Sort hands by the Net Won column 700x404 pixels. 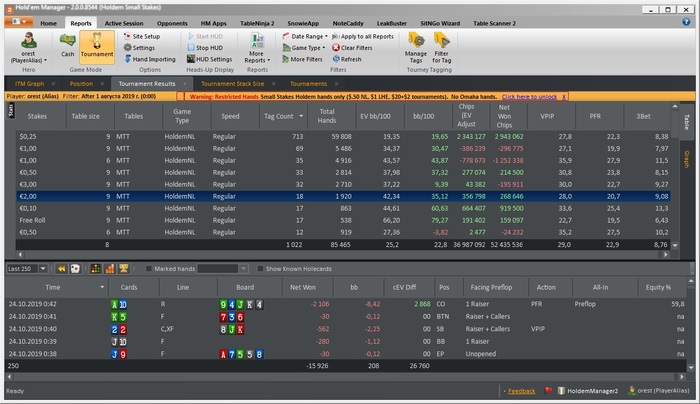[x=303, y=287]
